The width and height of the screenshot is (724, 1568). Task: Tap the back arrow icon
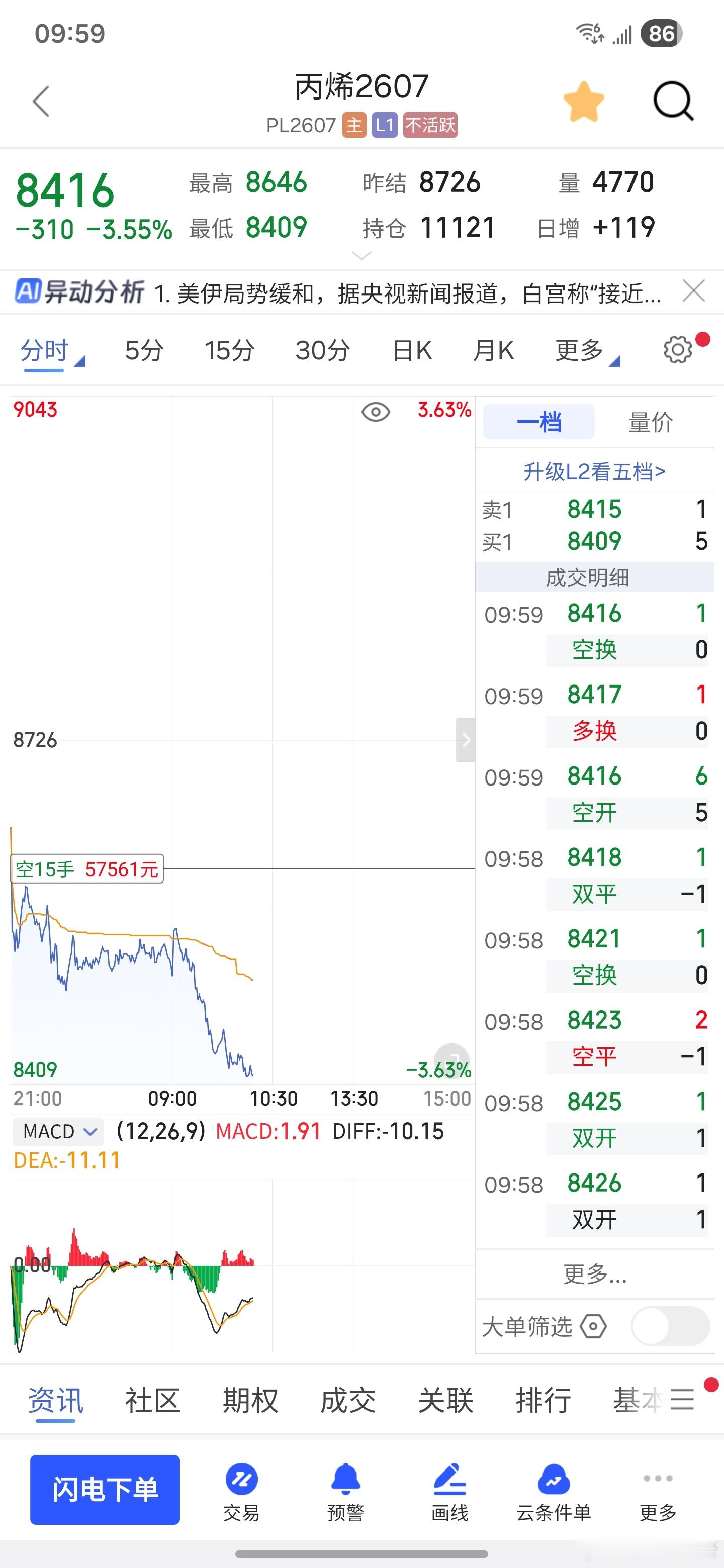click(41, 101)
